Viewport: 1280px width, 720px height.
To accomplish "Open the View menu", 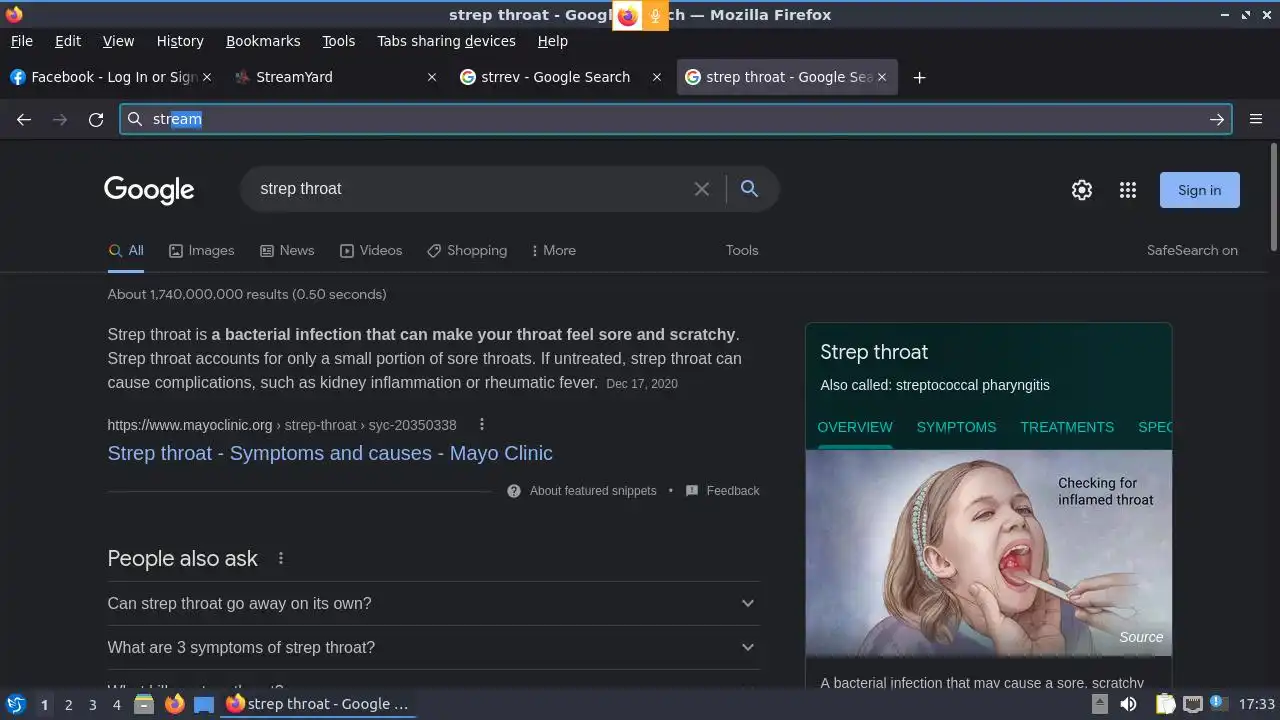I will [x=118, y=41].
